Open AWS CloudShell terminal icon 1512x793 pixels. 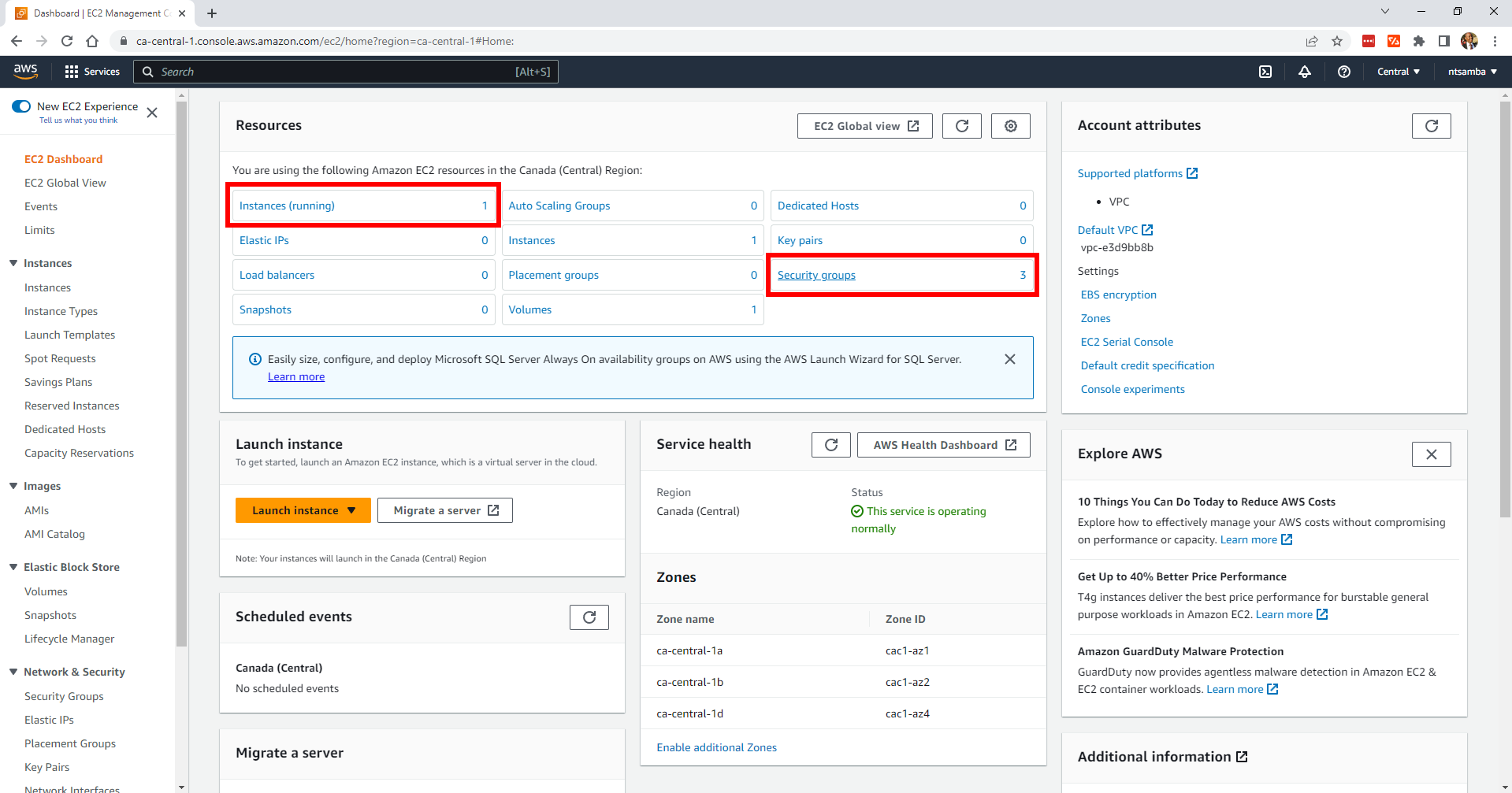[x=1265, y=72]
